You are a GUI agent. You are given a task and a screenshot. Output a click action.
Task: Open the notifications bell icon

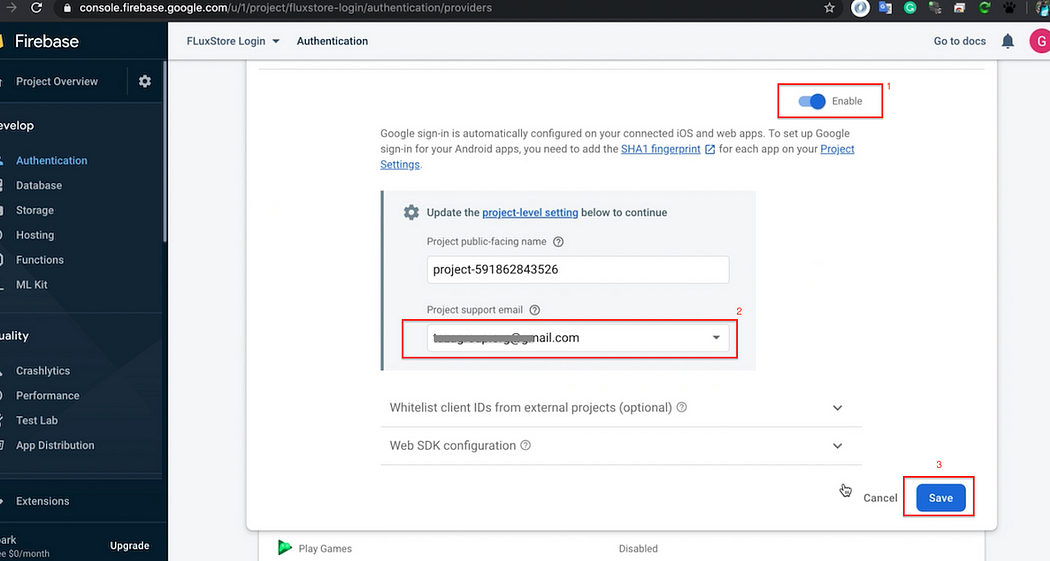(x=1008, y=41)
